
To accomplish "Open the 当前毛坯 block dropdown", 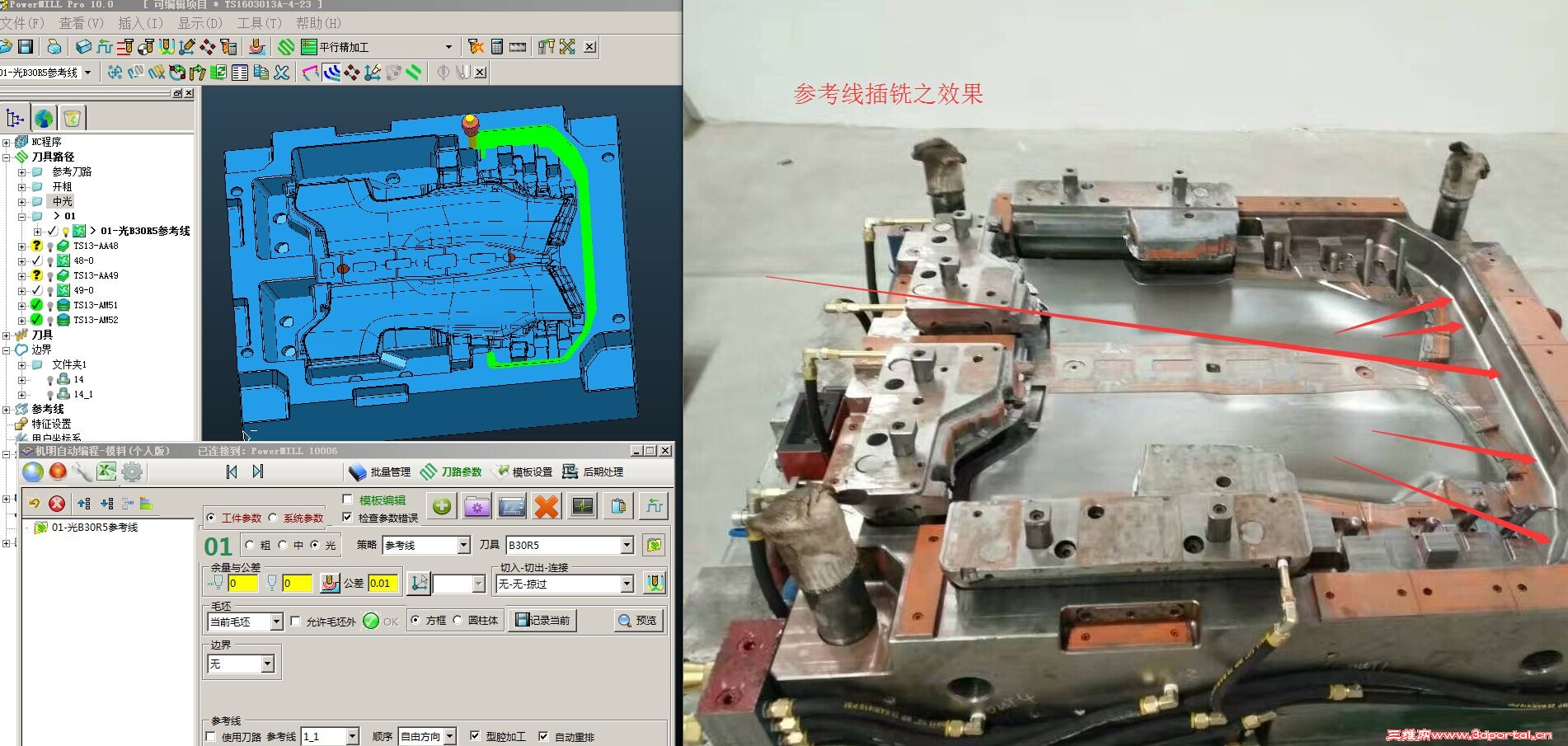I will coord(276,622).
